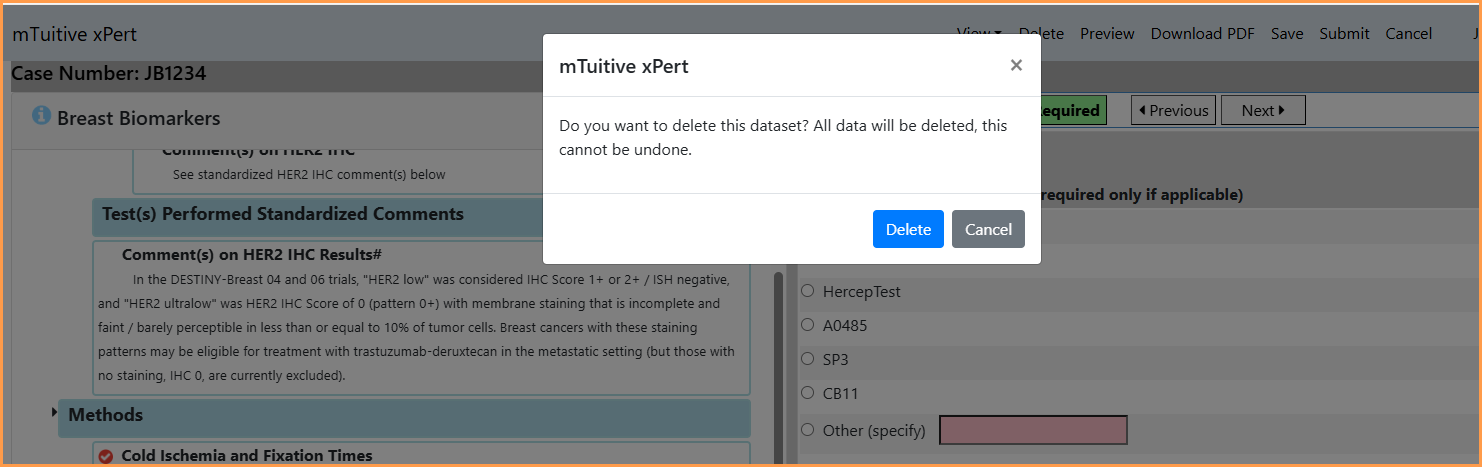Select the SP3 radio button
Image resolution: width=1482 pixels, height=467 pixels.
pyautogui.click(x=807, y=359)
